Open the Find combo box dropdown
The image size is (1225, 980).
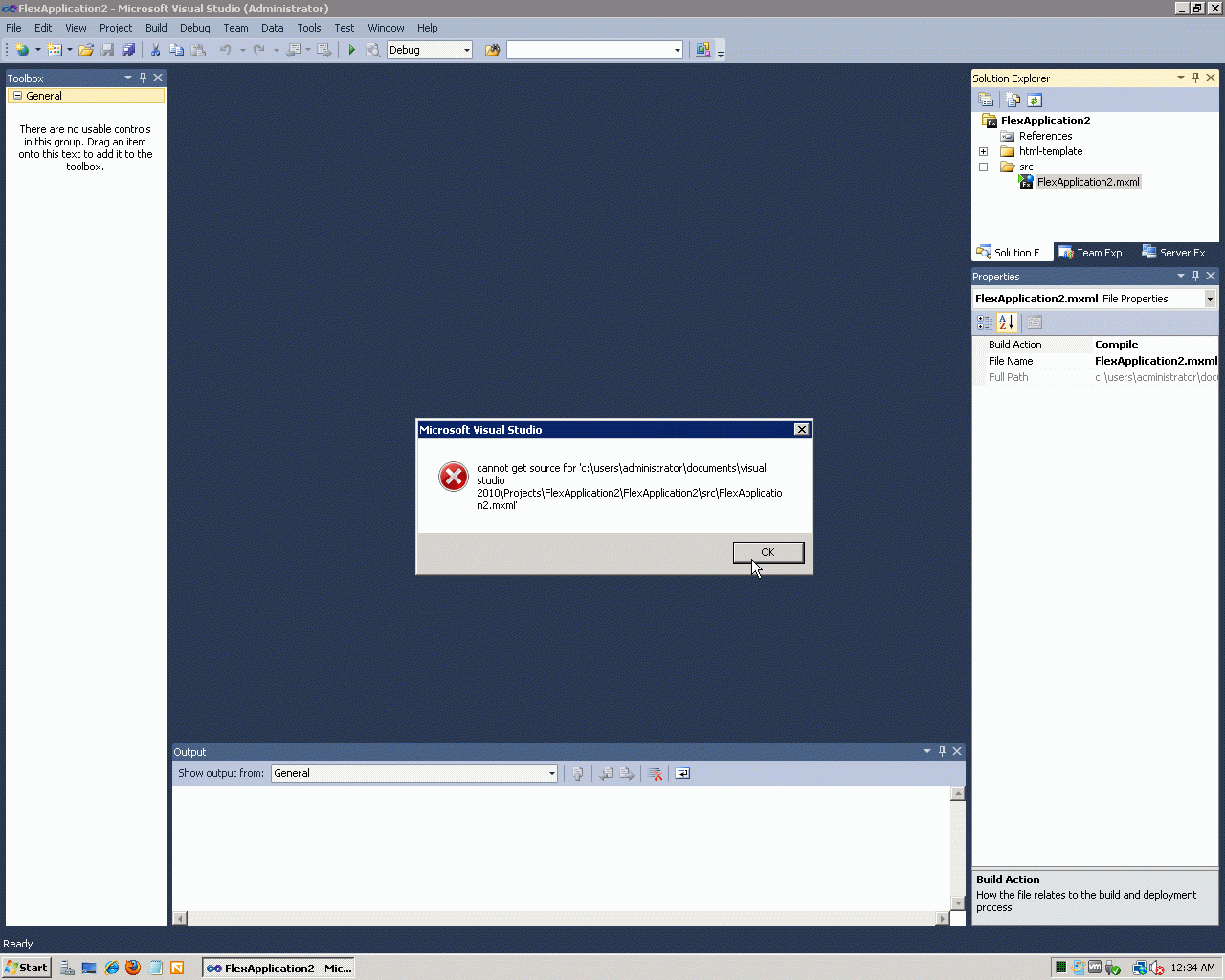[678, 50]
